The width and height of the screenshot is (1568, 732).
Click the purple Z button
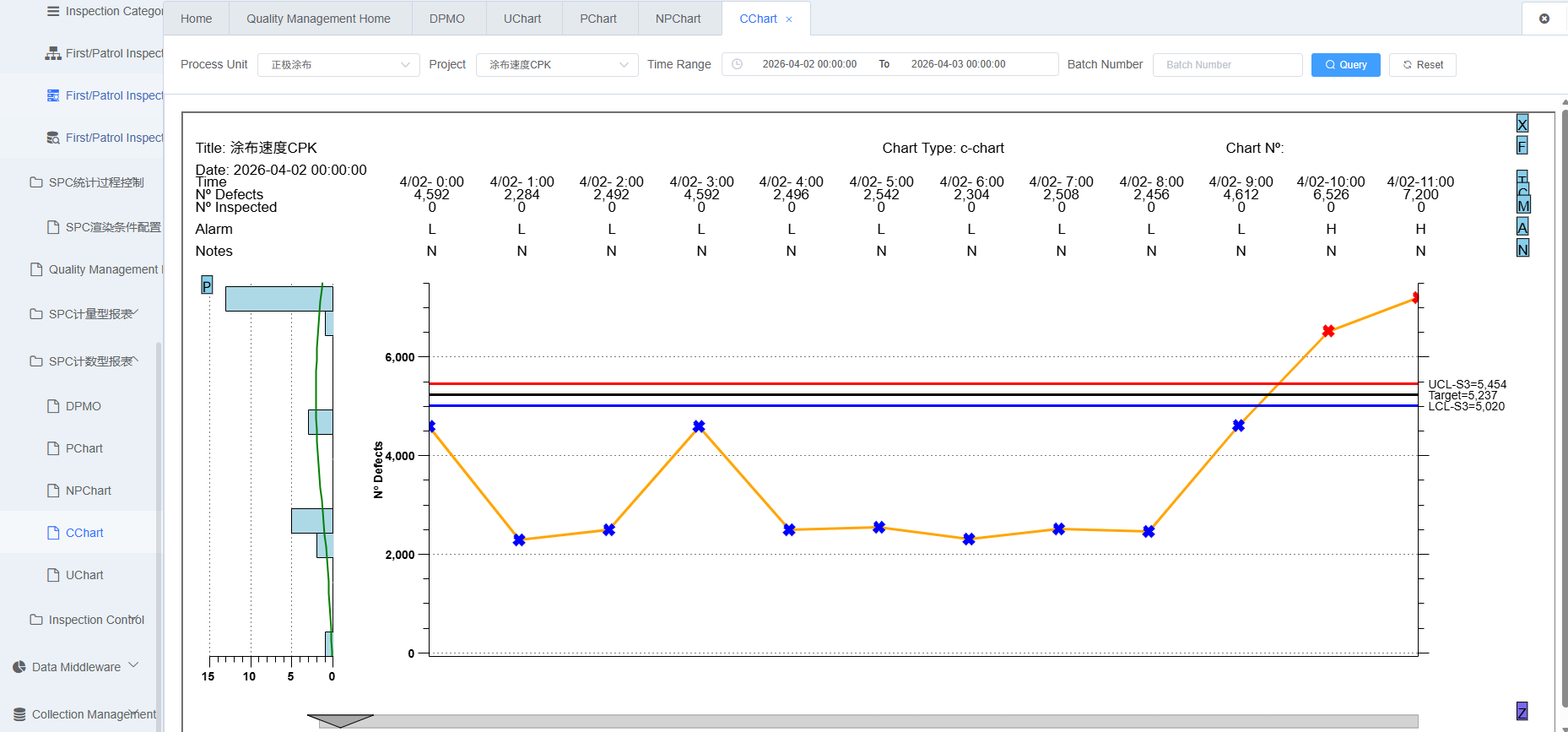click(x=1522, y=712)
